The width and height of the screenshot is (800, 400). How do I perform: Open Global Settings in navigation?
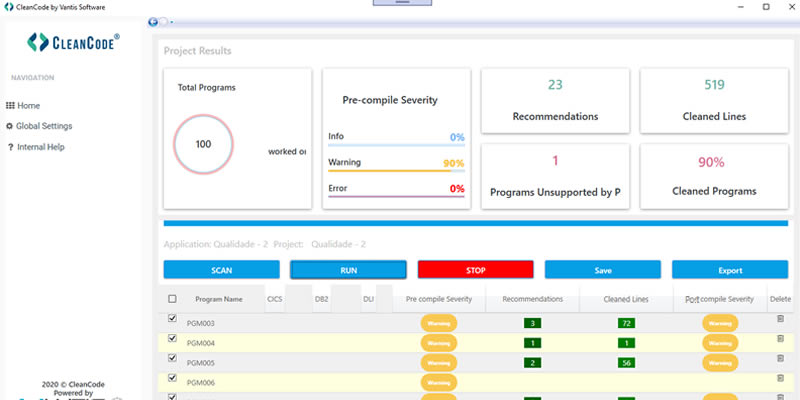[44, 126]
